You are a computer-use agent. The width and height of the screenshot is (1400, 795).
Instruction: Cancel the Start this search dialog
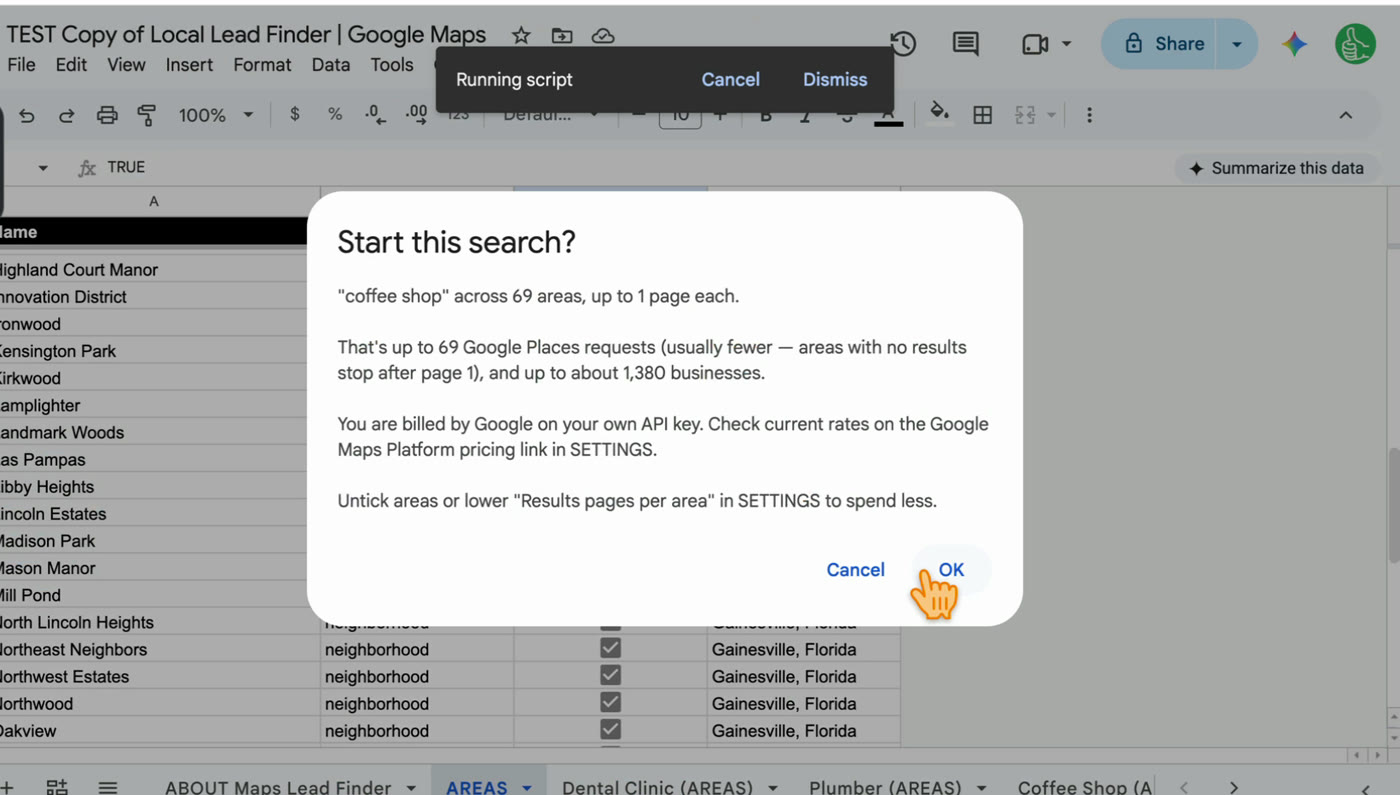click(855, 569)
